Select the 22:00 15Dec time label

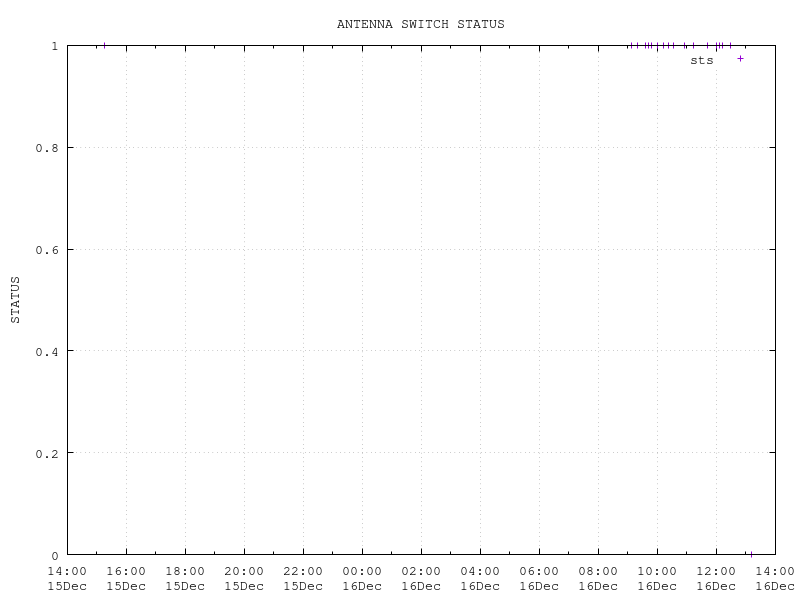tap(303, 579)
